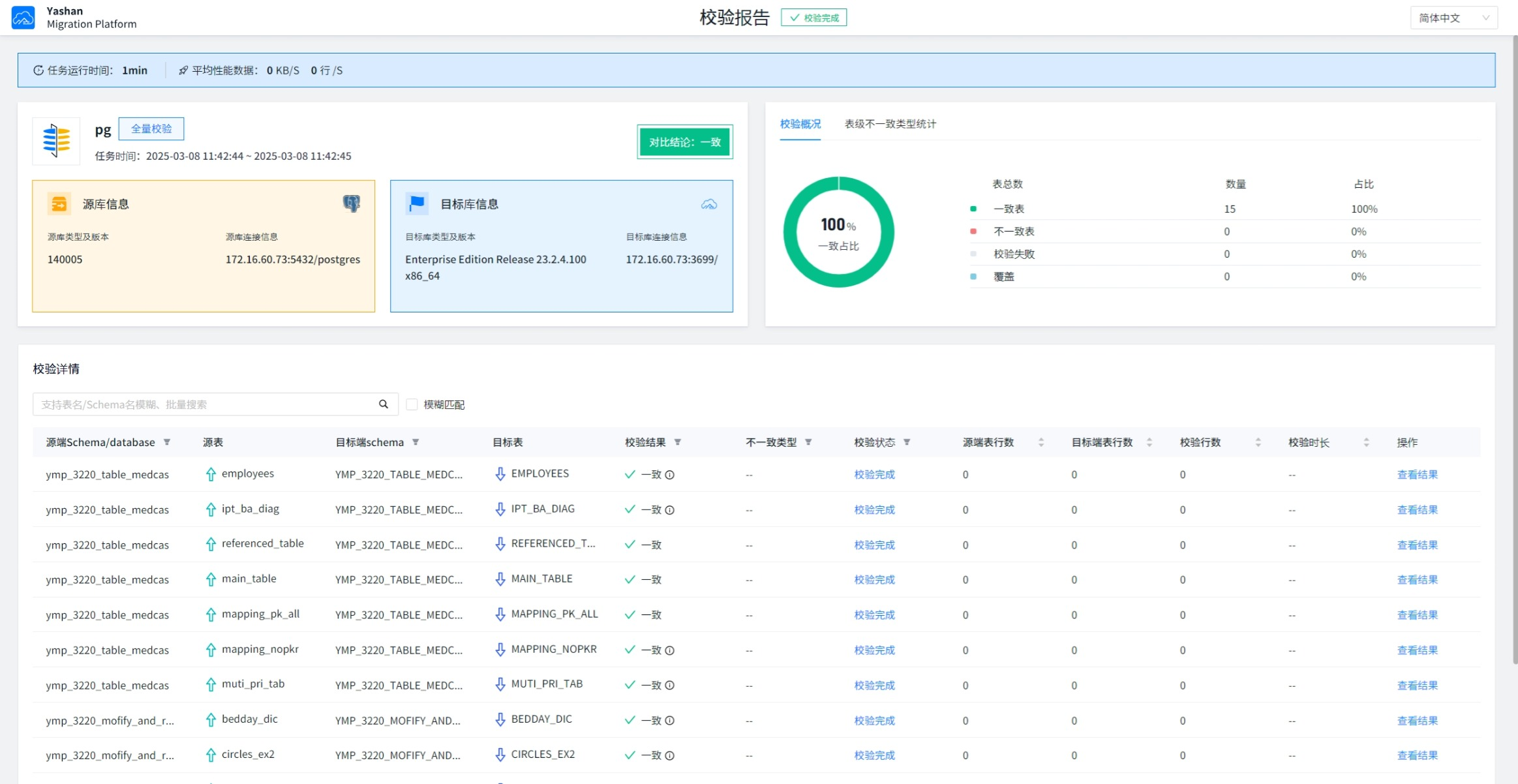
Task: Click the muti_pri_tab source table name
Action: click(253, 684)
